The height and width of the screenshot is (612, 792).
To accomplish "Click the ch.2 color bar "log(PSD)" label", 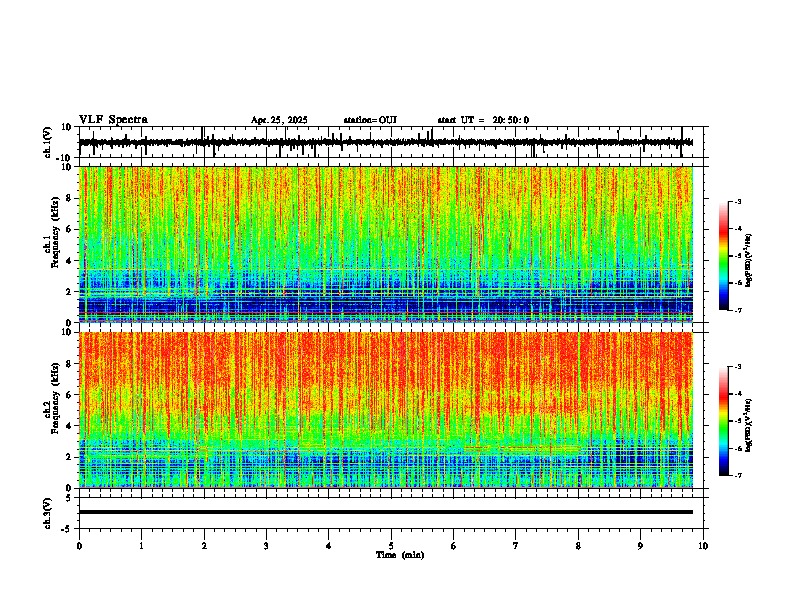I will point(749,425).
